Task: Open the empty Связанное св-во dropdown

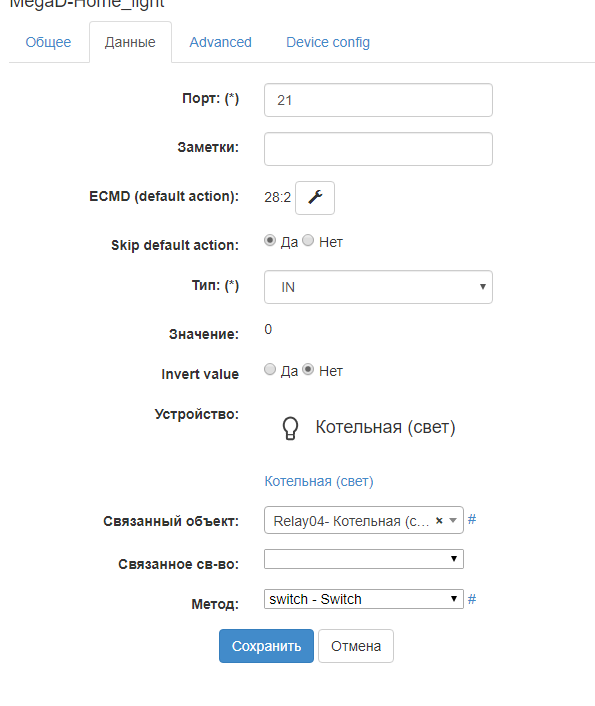Action: tap(364, 559)
